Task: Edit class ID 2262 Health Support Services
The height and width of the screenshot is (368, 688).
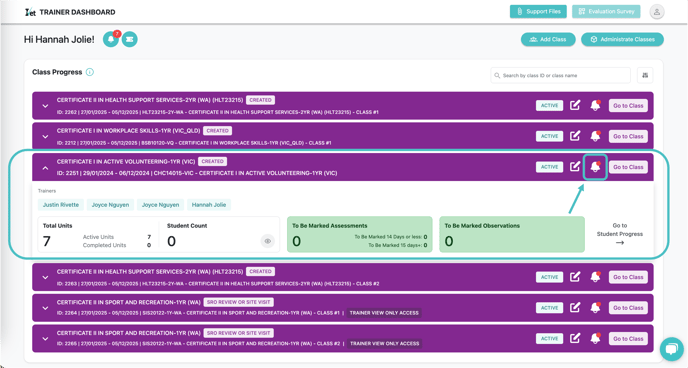Action: 575,105
